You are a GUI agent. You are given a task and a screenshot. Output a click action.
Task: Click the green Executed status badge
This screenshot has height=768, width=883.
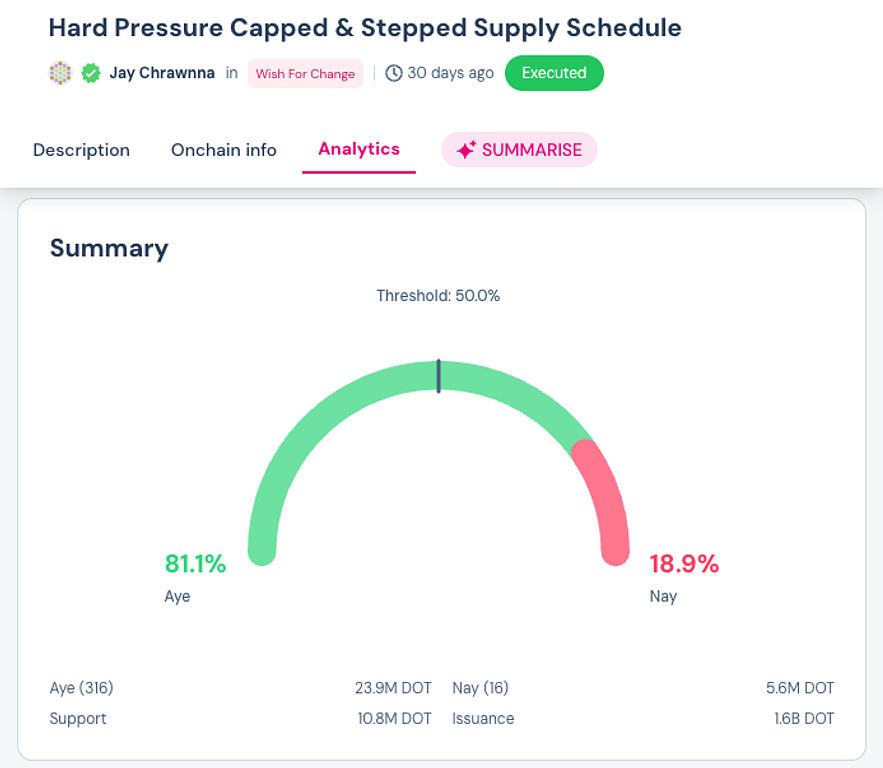pos(554,73)
